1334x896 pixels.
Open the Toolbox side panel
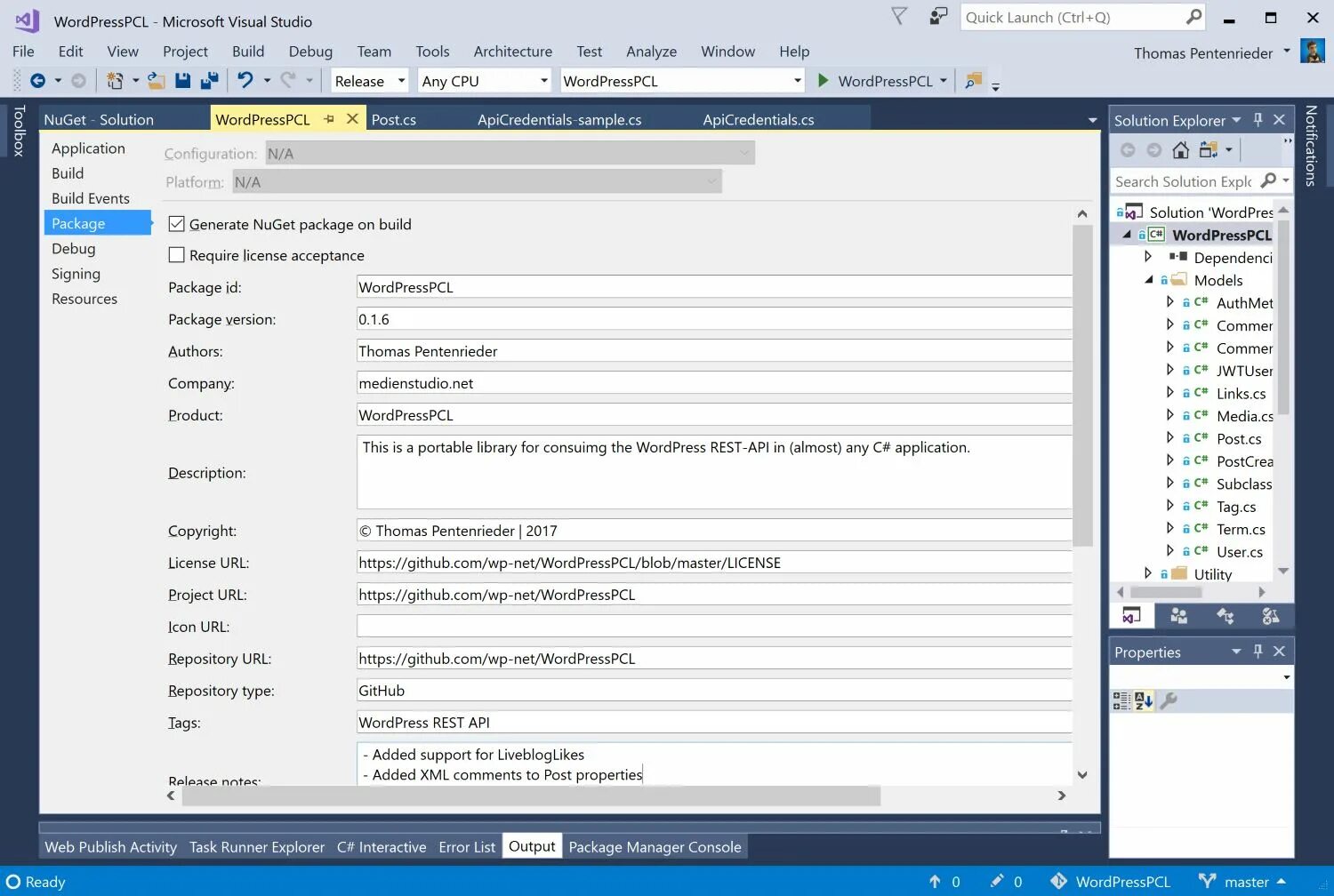click(18, 131)
